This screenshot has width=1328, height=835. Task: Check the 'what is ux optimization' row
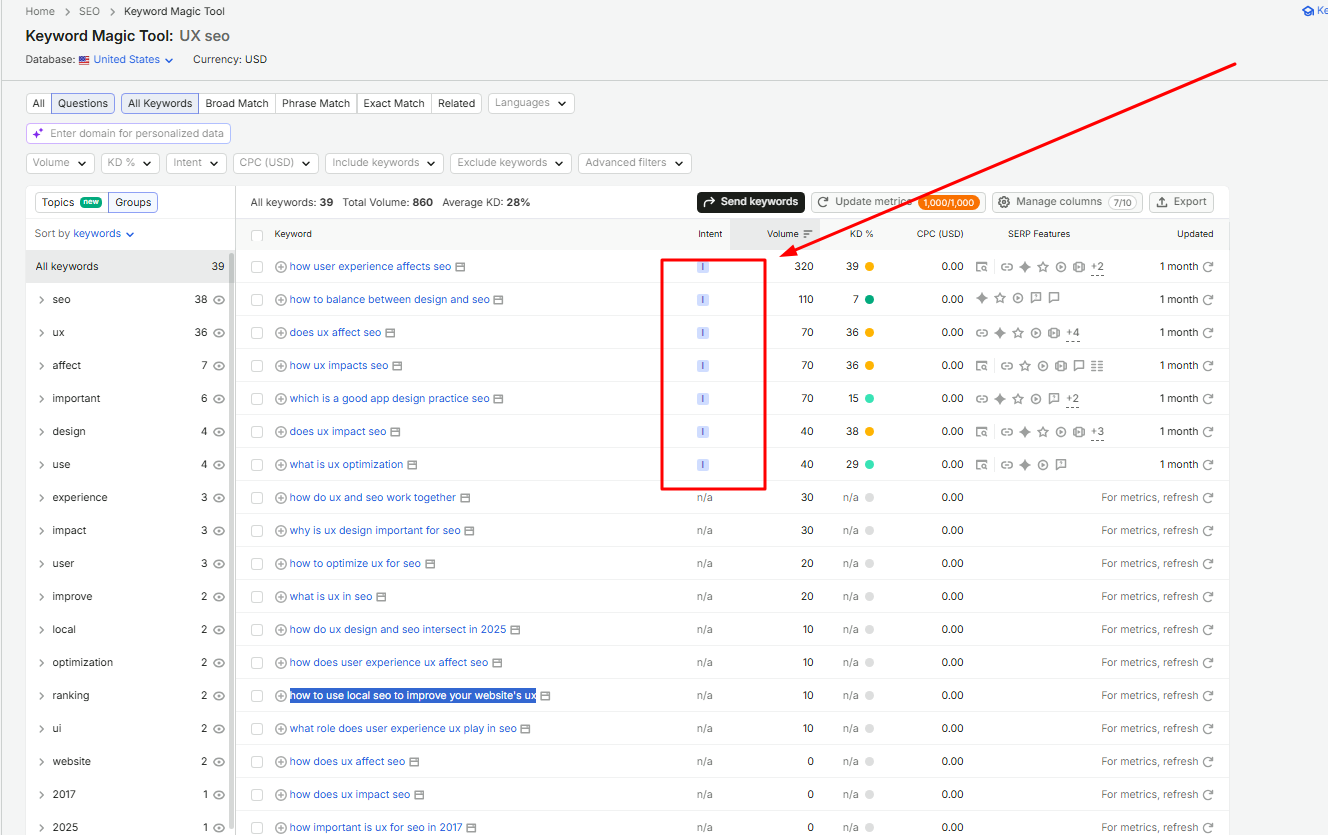pos(257,465)
